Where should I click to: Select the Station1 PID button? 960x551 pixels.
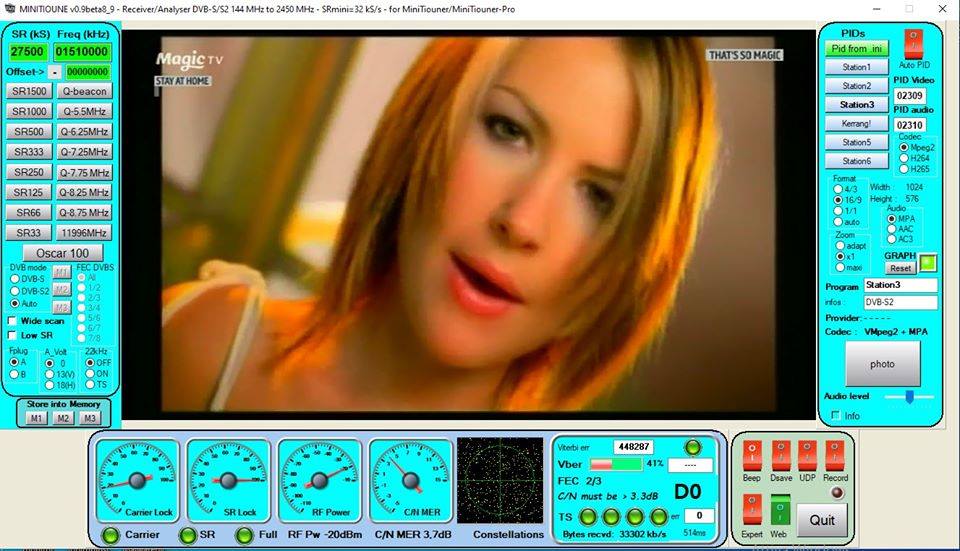point(857,67)
